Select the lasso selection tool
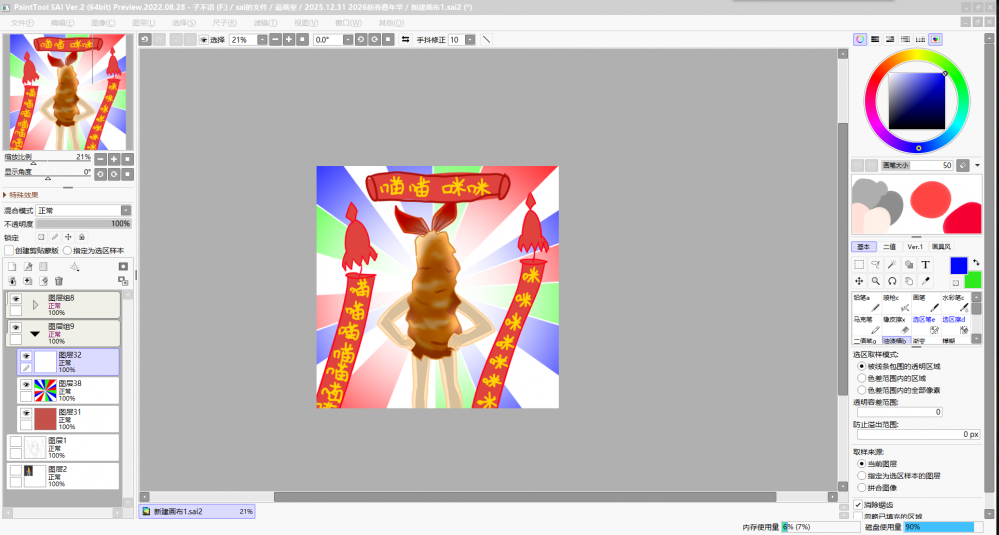The image size is (999, 535). 875,264
